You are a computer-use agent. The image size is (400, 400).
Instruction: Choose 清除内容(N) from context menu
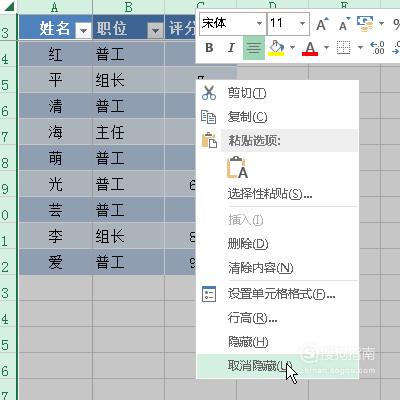[277, 268]
